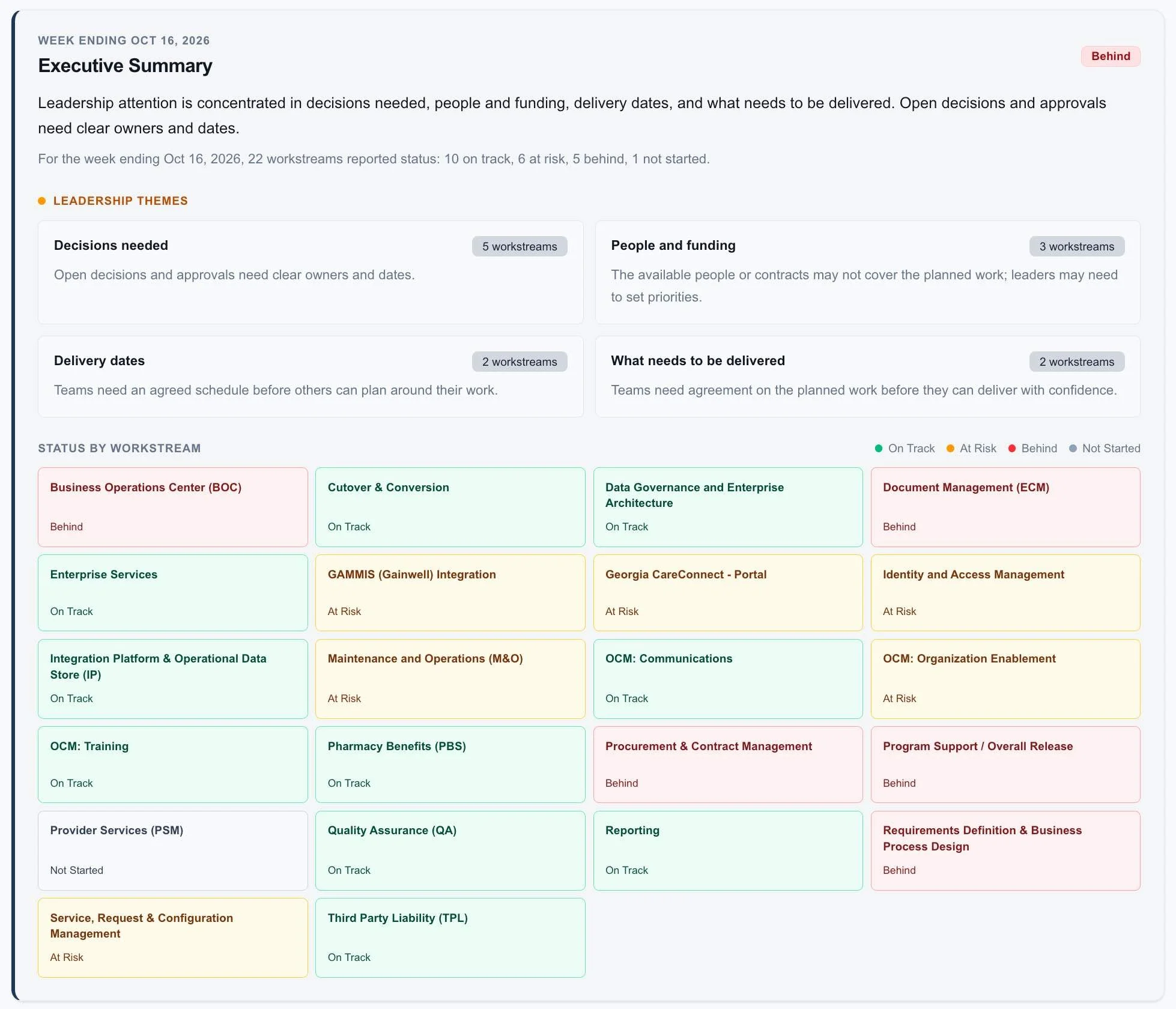Click the red Behind legend dot
Screen dimensions: 1176x1009
click(x=1012, y=448)
